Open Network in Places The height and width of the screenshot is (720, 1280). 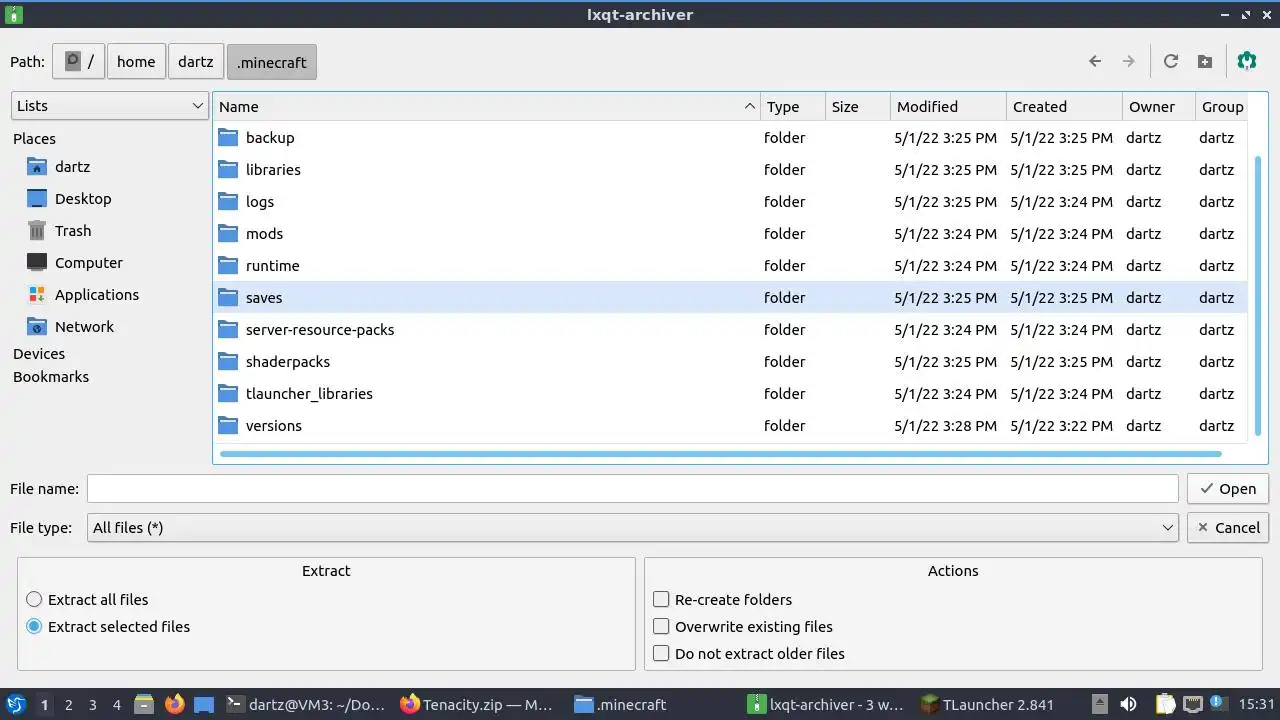coord(84,327)
